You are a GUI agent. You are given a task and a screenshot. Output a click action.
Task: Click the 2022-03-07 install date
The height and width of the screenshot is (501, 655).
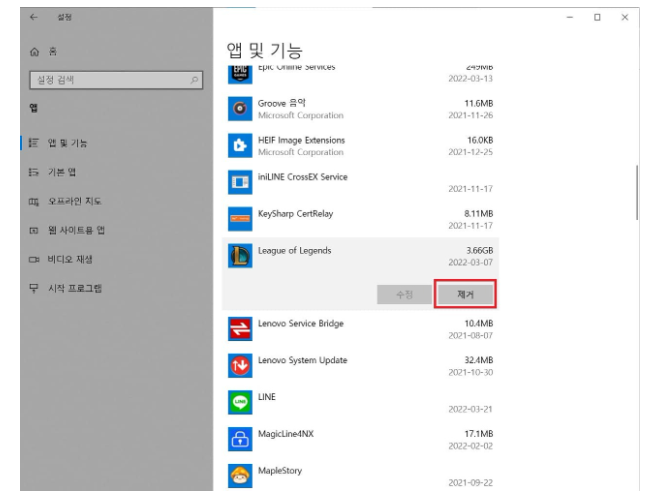[x=471, y=262]
